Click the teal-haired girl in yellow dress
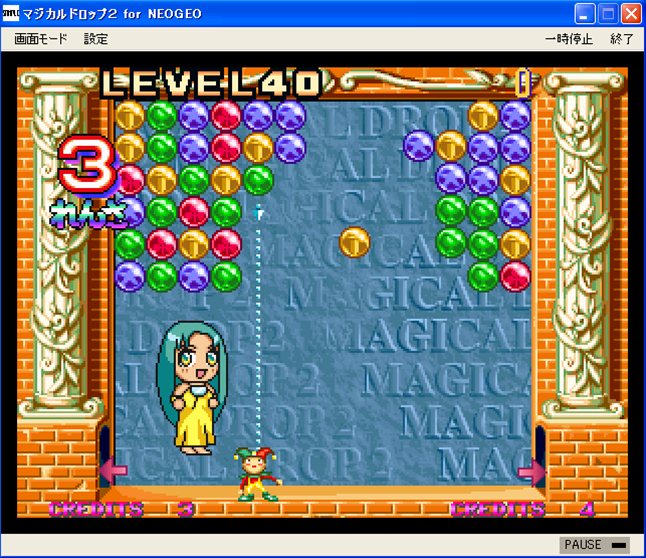The height and width of the screenshot is (558, 646). coord(192,388)
